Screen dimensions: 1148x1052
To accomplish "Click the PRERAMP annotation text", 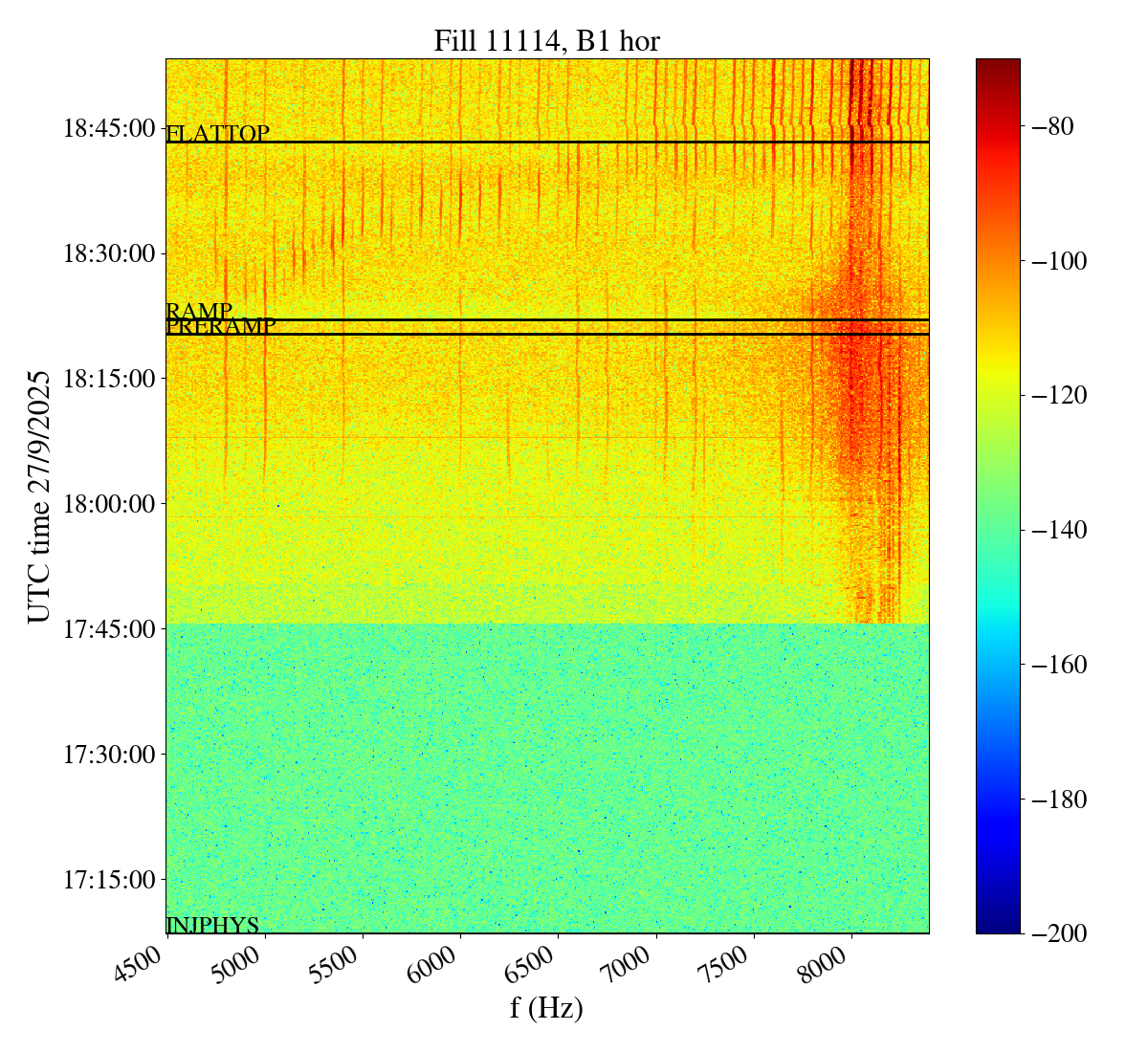I will click(x=221, y=327).
